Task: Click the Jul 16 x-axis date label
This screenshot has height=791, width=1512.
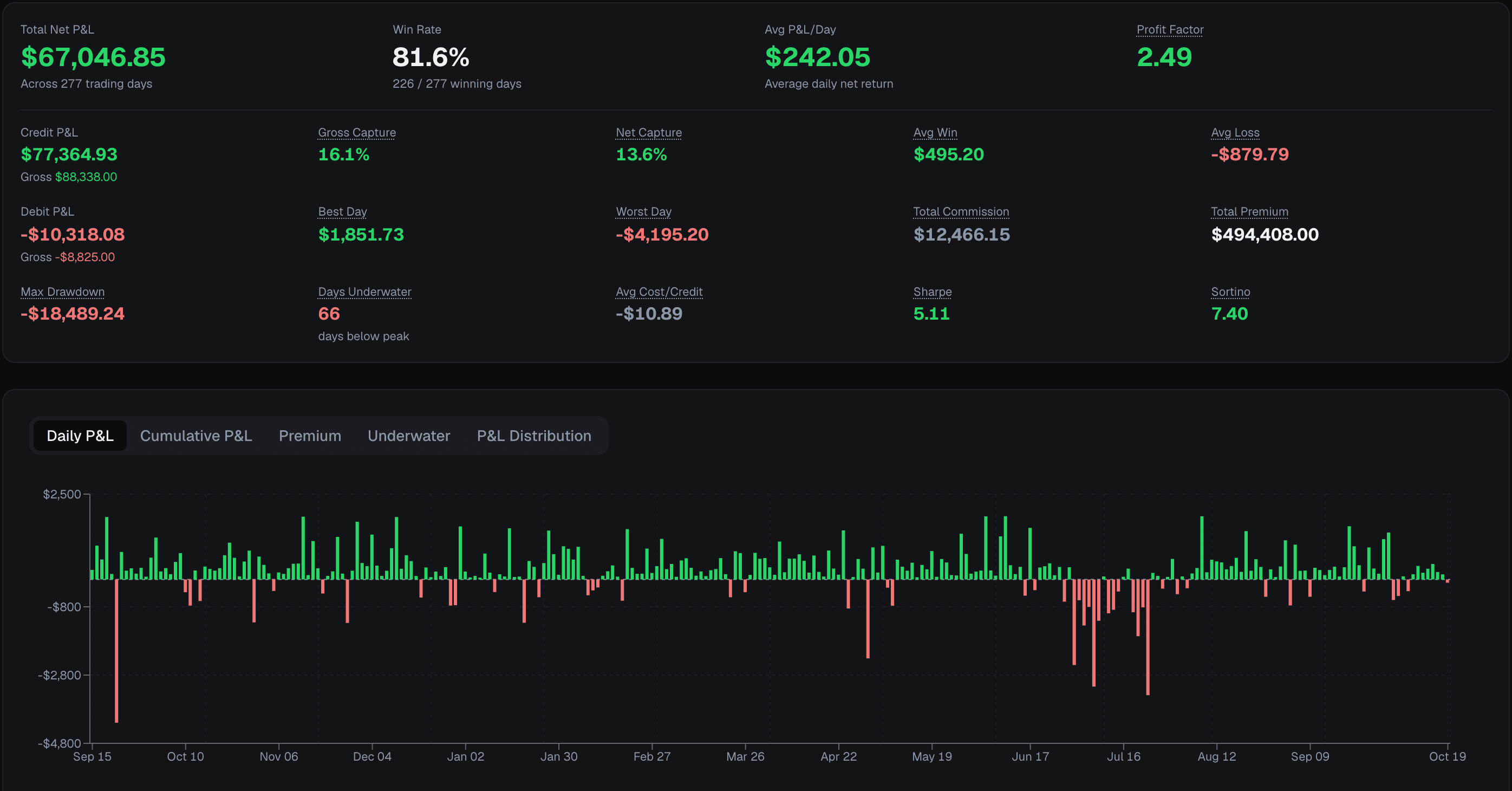Action: pos(1123,756)
